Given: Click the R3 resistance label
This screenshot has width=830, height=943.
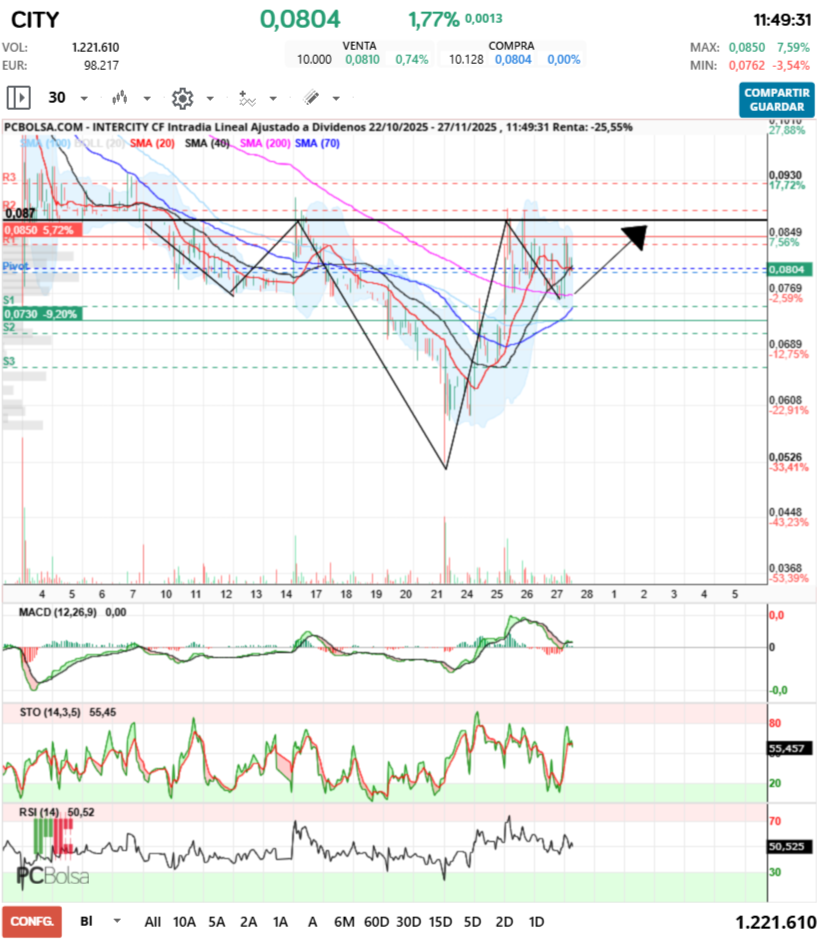Looking at the screenshot, I should [9, 177].
